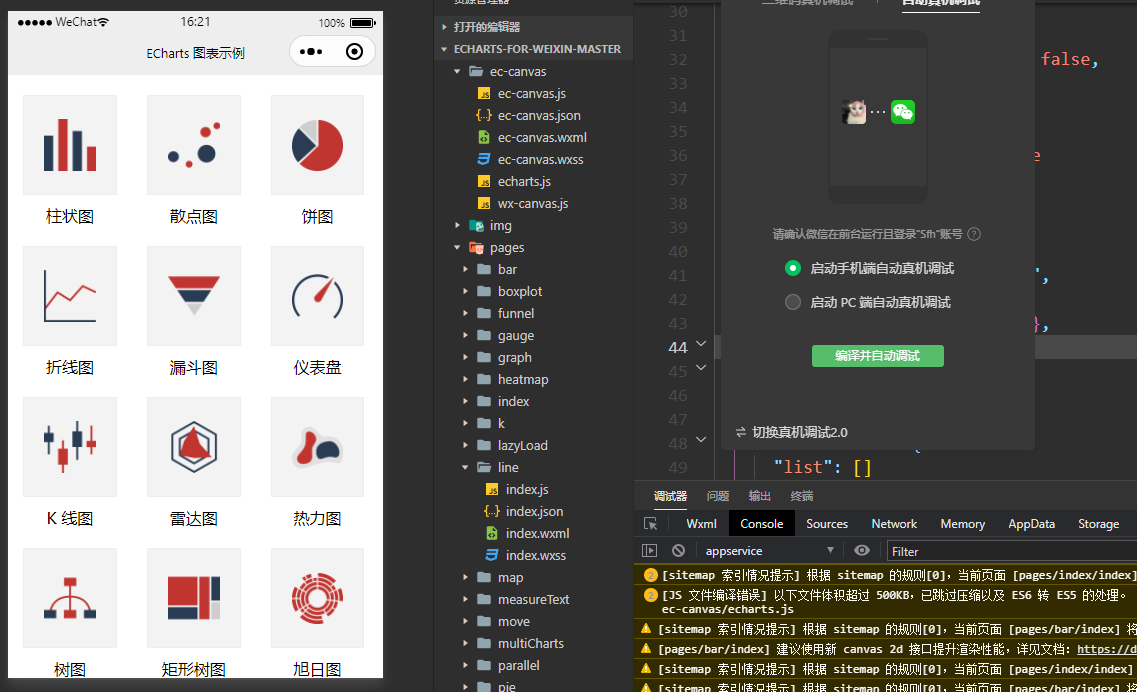Collapse the line folder
Image resolution: width=1137 pixels, height=692 pixels.
466,467
